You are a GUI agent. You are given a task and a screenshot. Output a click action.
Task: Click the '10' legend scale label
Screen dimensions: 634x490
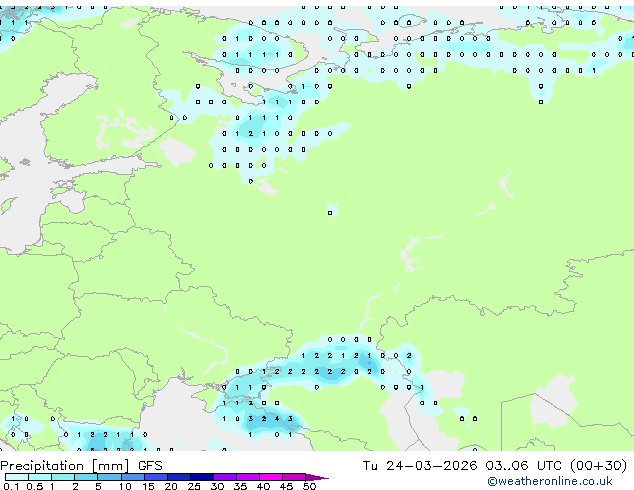125,486
